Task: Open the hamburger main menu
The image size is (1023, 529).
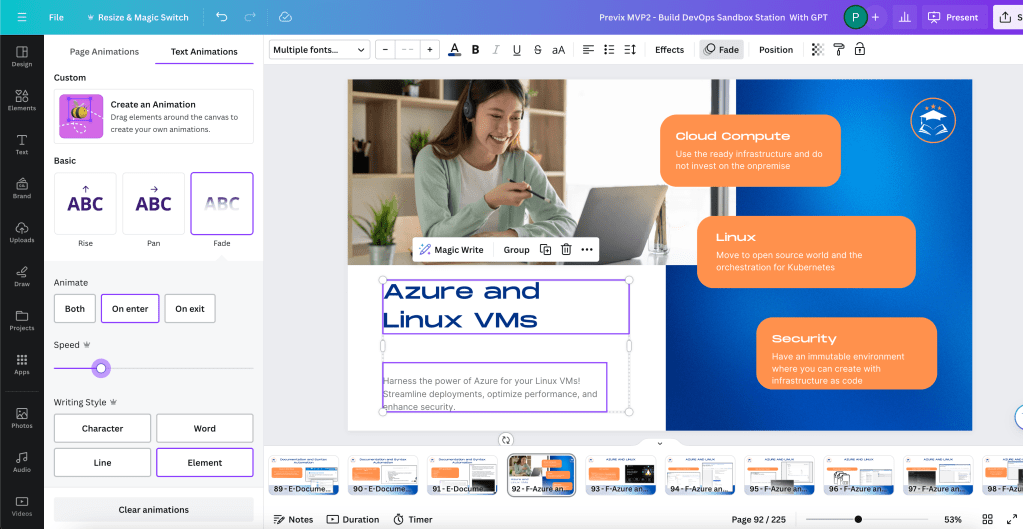Action: (x=22, y=17)
